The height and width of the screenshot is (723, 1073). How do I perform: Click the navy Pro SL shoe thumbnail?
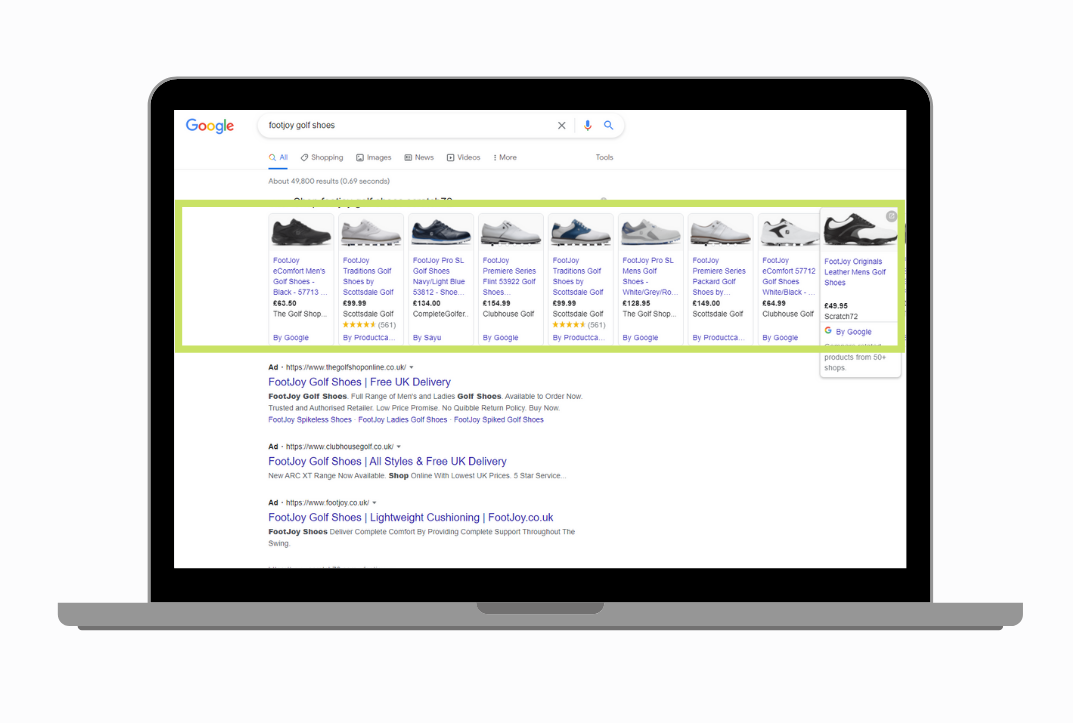(x=441, y=232)
